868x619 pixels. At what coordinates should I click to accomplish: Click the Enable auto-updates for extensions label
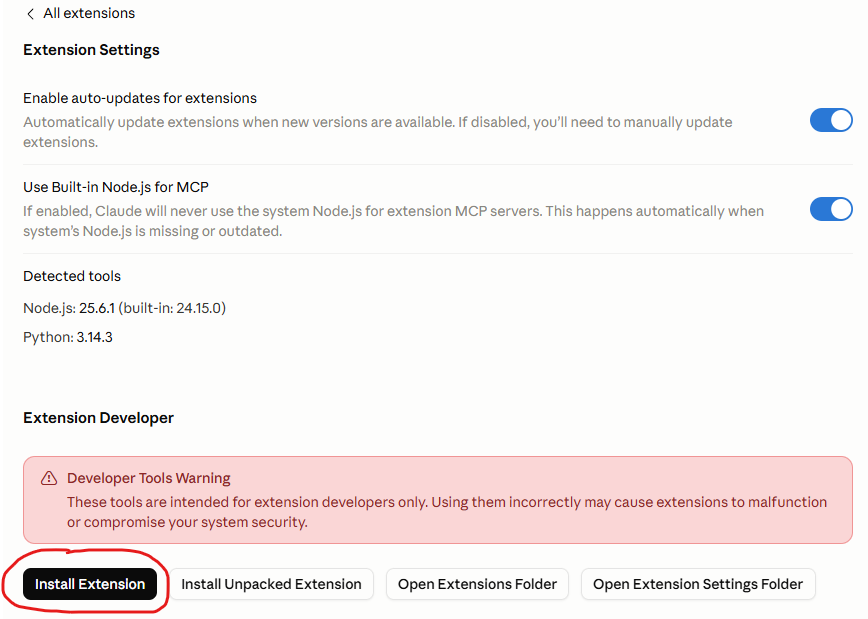[x=140, y=98]
